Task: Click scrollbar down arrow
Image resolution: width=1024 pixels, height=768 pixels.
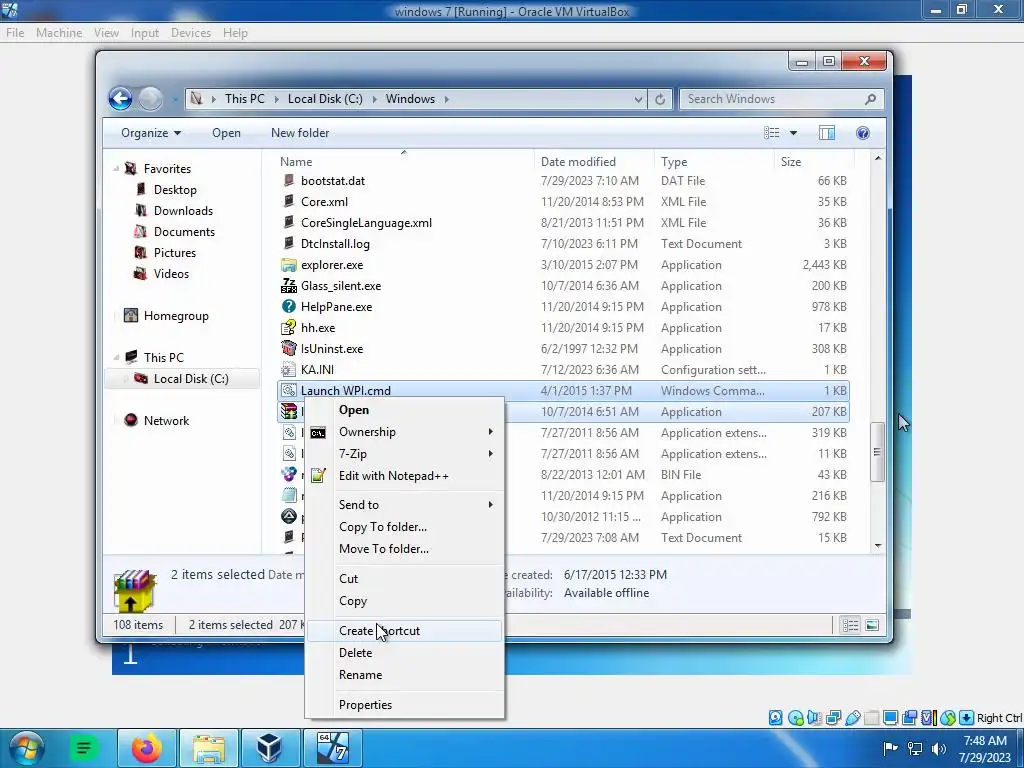Action: click(x=878, y=545)
